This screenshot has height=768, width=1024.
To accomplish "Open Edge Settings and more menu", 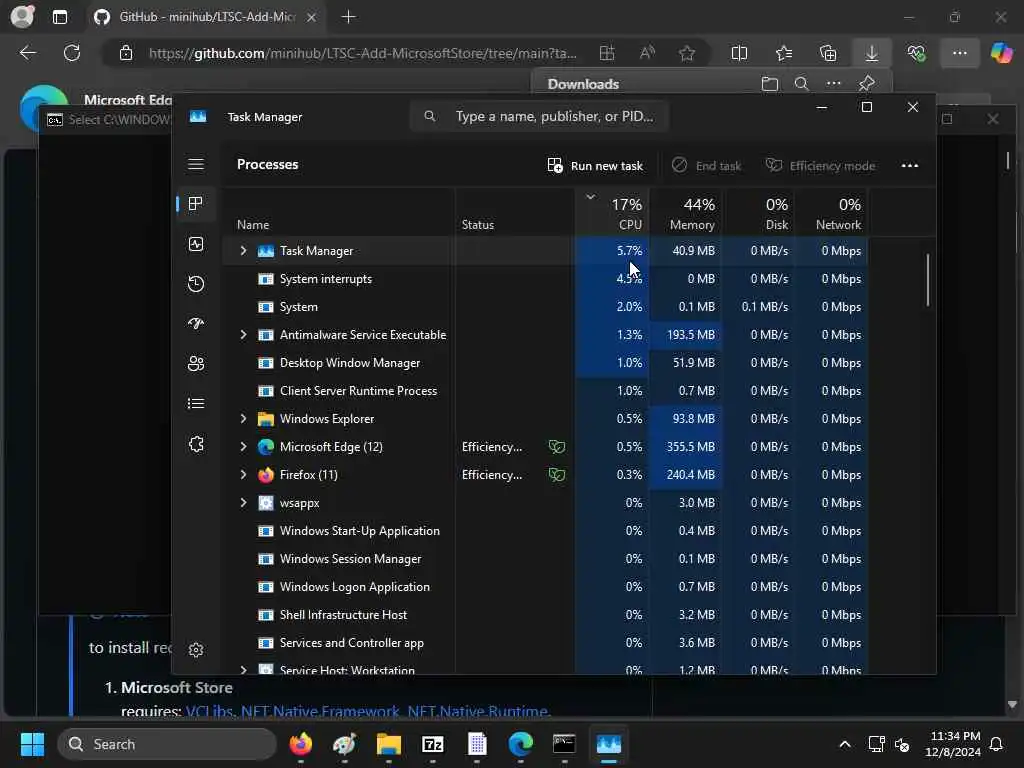I will (959, 54).
